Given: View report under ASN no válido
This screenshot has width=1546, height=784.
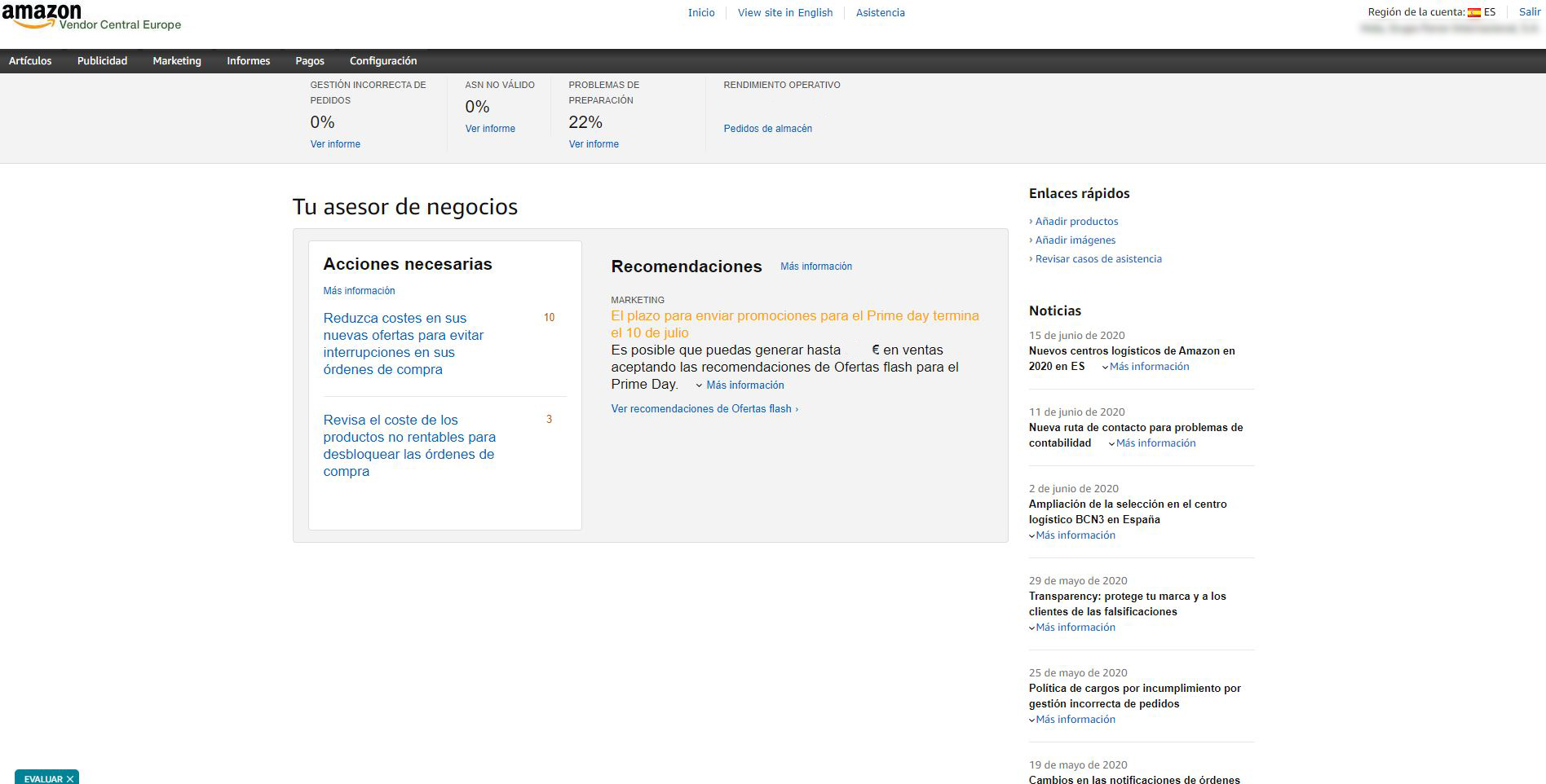Looking at the screenshot, I should (490, 129).
